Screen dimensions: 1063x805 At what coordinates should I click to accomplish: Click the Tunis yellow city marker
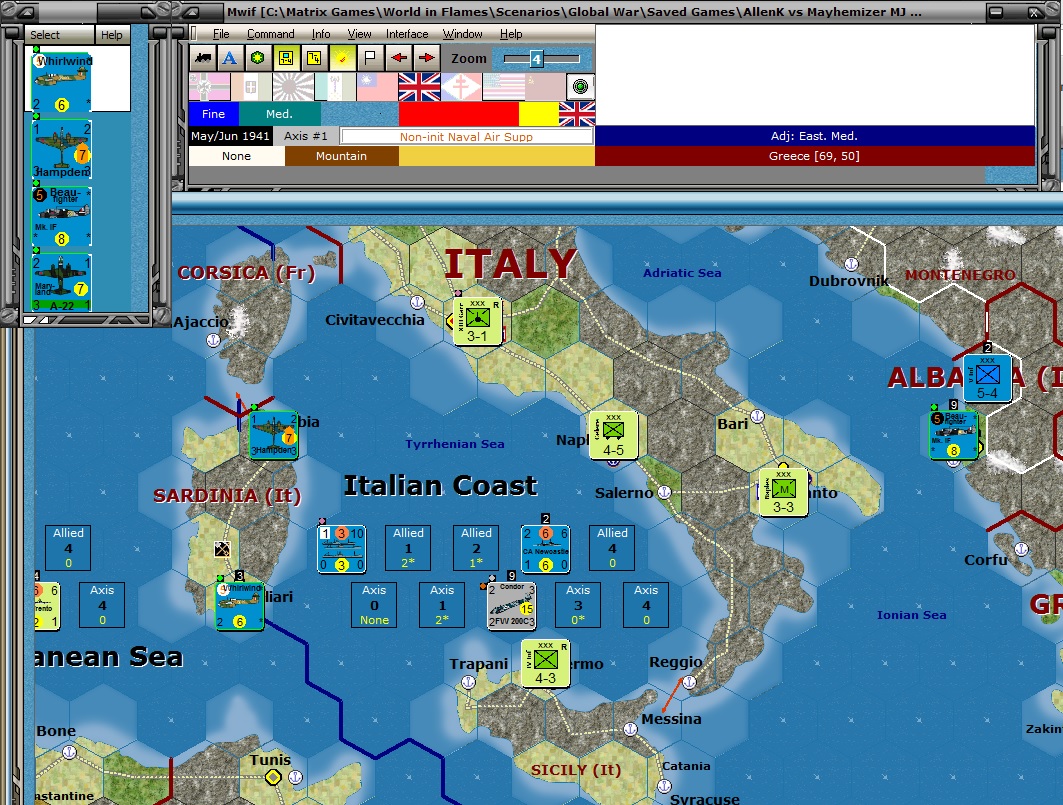(x=273, y=777)
